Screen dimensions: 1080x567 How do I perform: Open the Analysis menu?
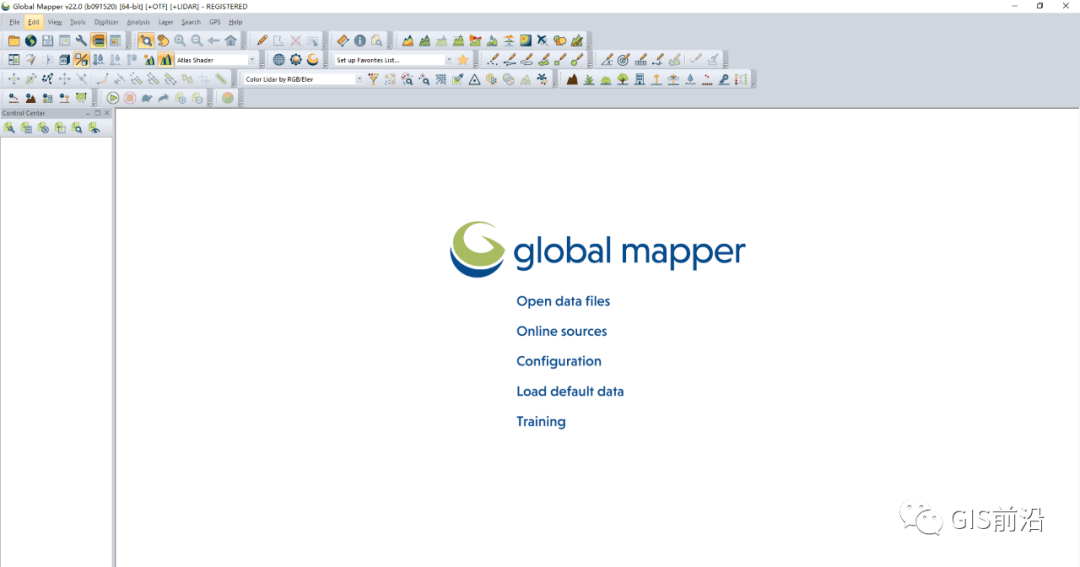[138, 22]
